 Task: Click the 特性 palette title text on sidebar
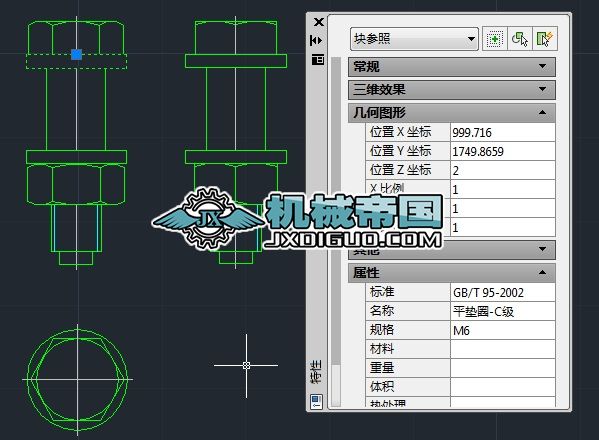(x=317, y=372)
